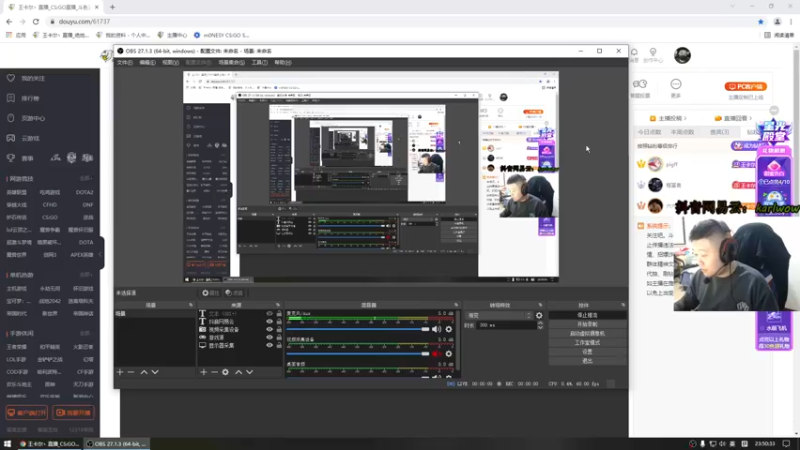Click orange PC客户端 button on Douyu
The image size is (800, 450).
coord(745,87)
